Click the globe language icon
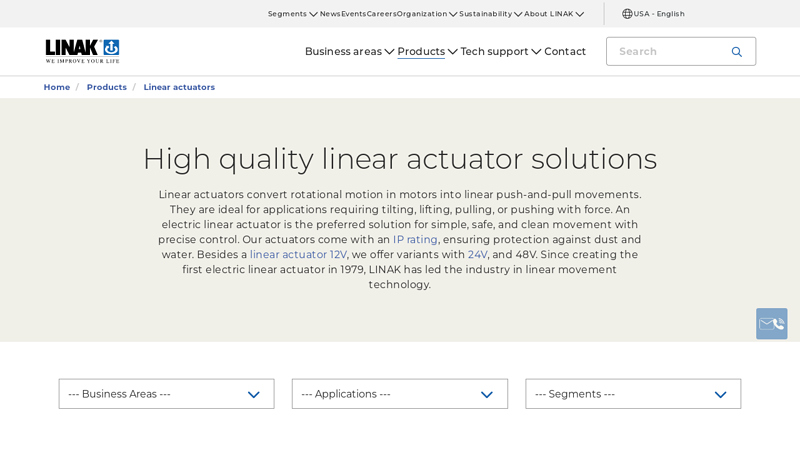 point(627,14)
